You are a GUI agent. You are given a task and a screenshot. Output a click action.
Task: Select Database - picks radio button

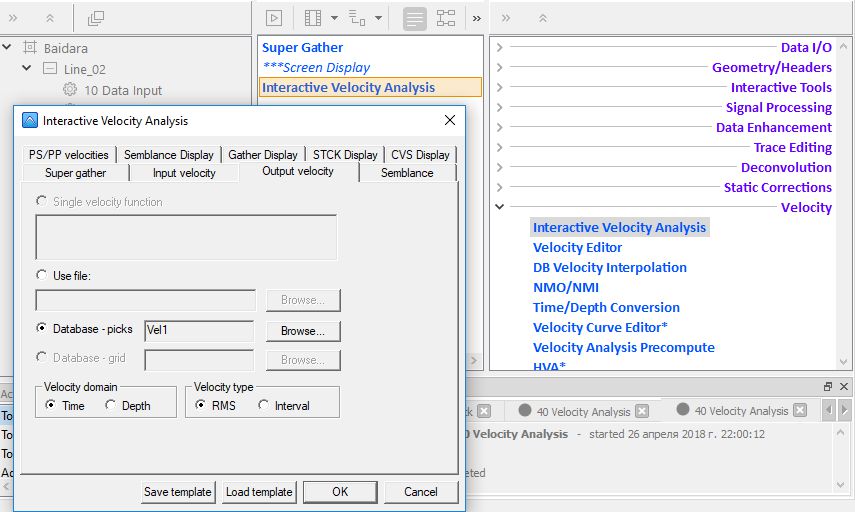coord(41,328)
